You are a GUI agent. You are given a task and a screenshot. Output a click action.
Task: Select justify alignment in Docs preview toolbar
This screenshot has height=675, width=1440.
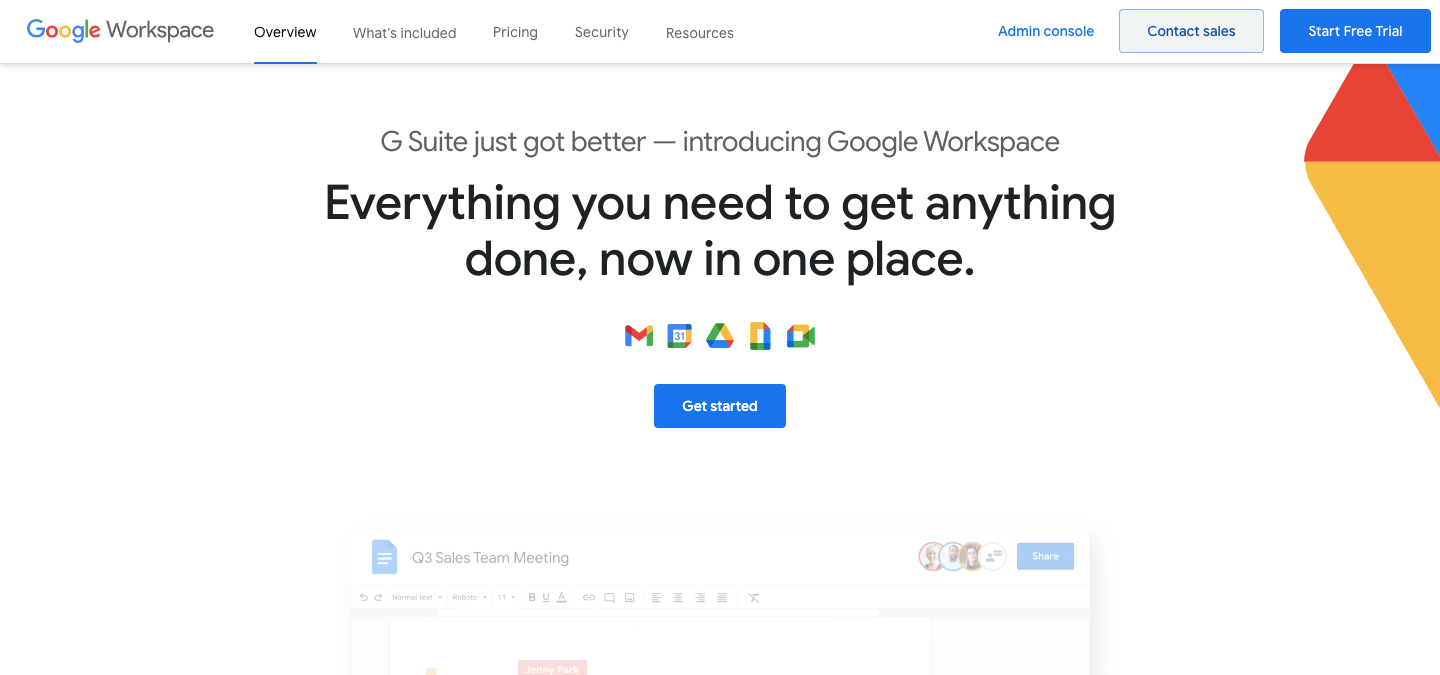(x=722, y=598)
